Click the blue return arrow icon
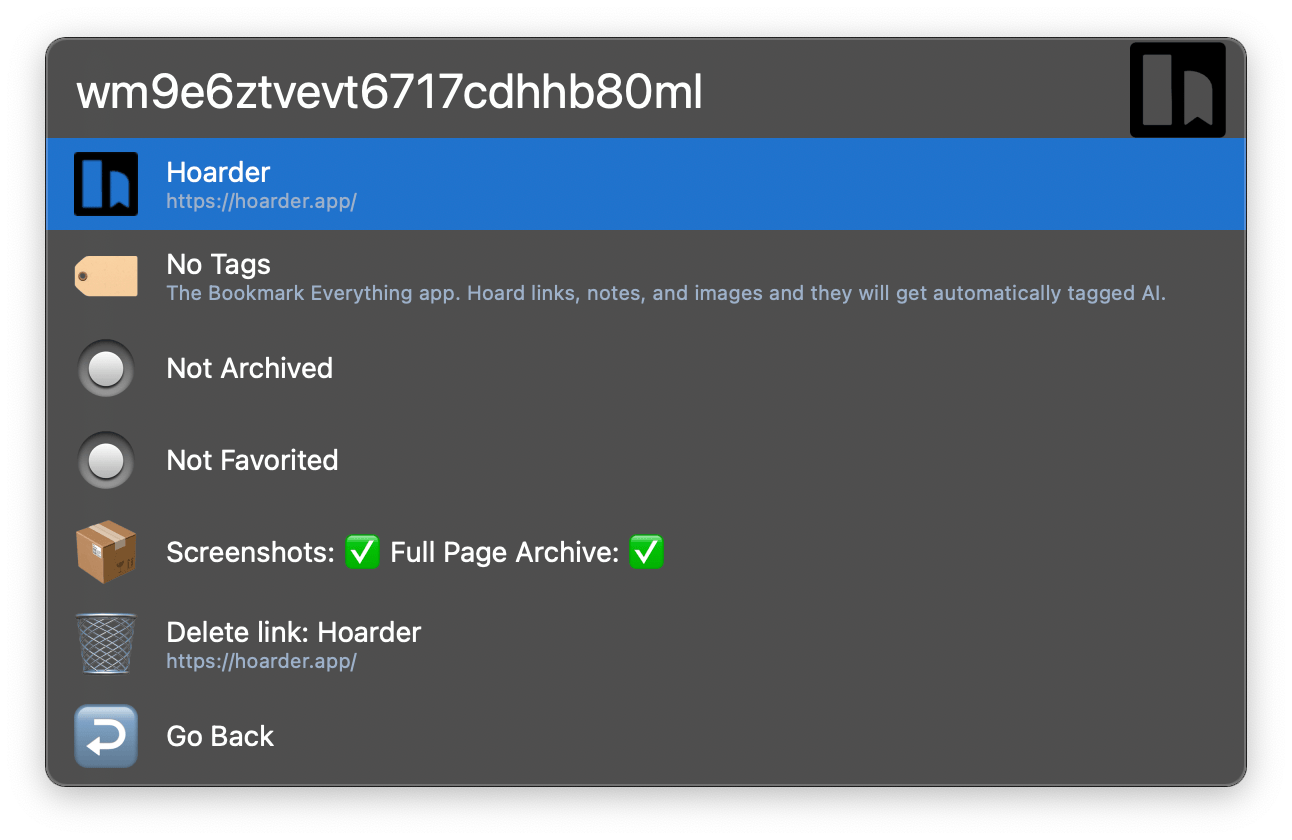The image size is (1292, 840). pos(106,736)
